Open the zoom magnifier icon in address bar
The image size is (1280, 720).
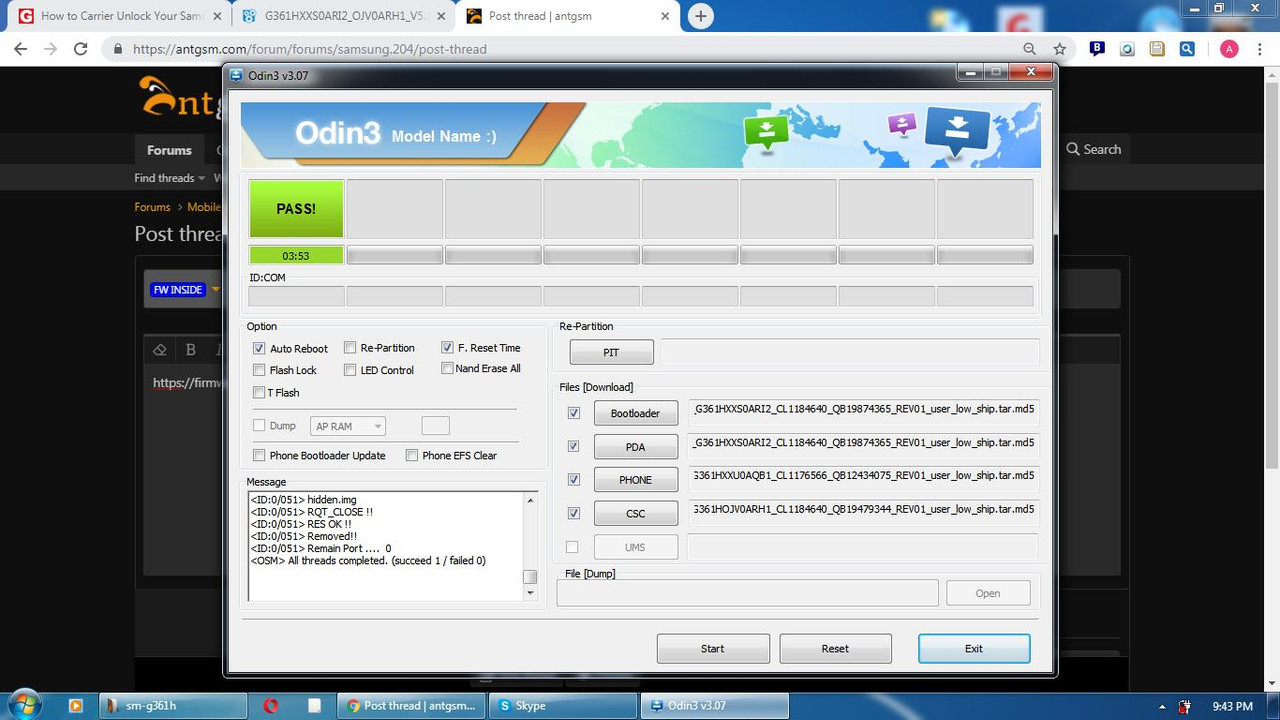coord(1030,49)
